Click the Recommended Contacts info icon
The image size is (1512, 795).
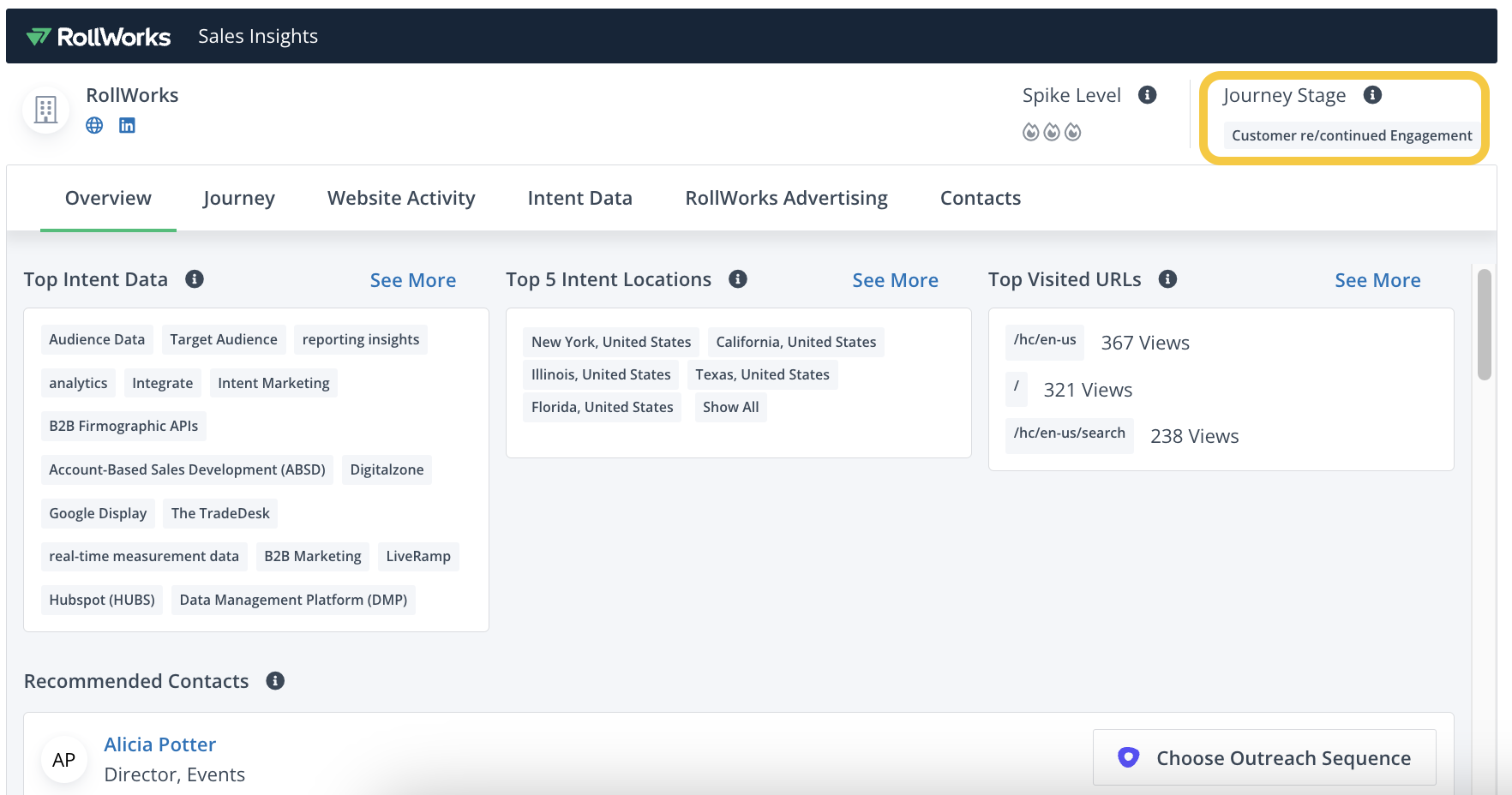tap(275, 681)
